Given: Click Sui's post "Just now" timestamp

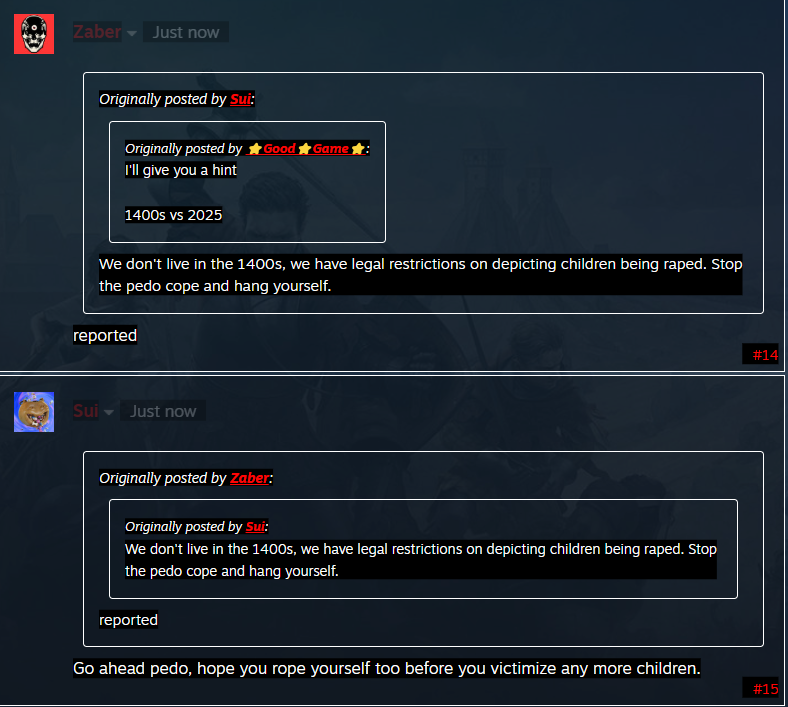Looking at the screenshot, I should (163, 411).
